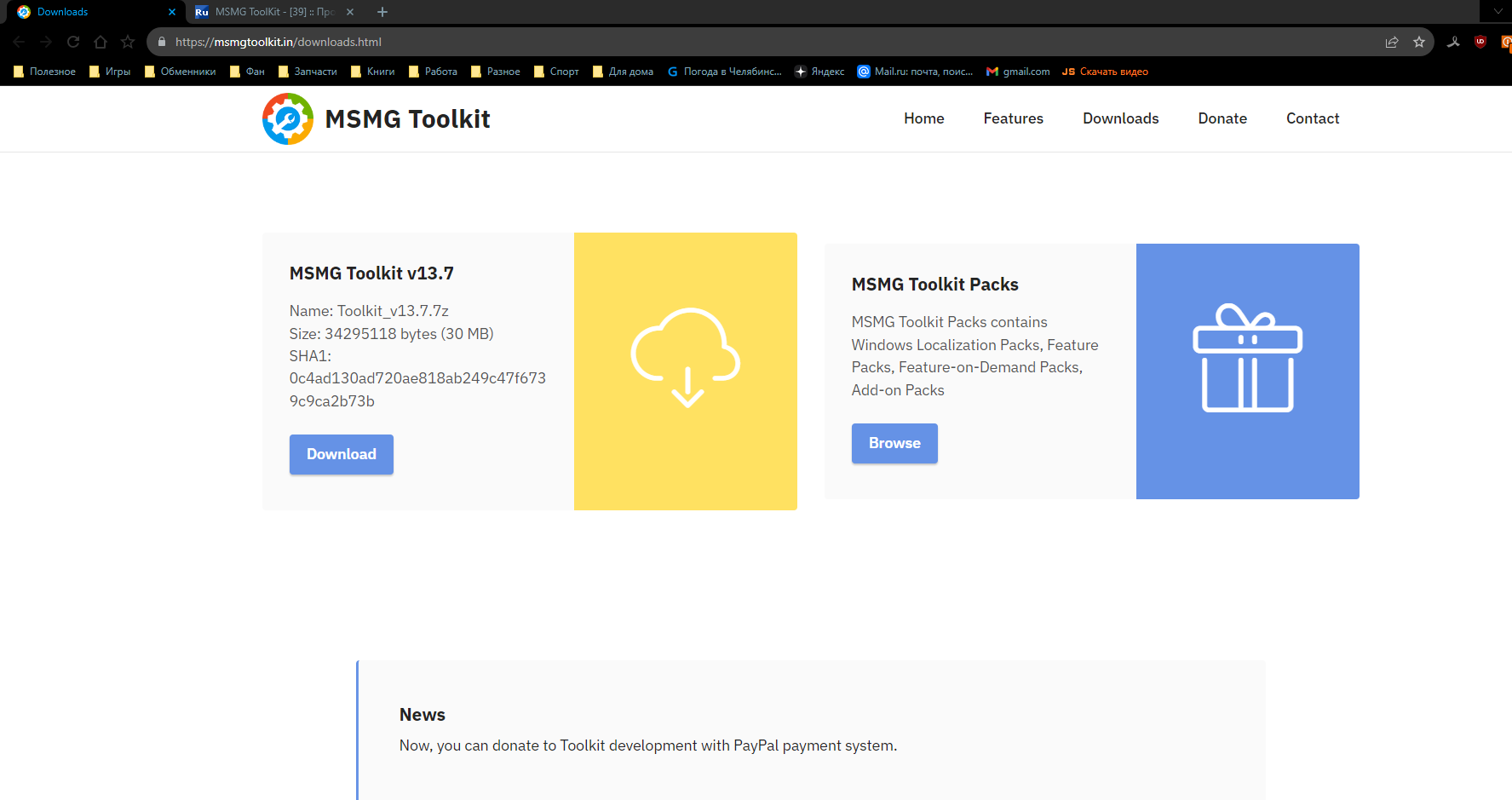
Task: Open the Contact navigation link
Action: (1313, 118)
